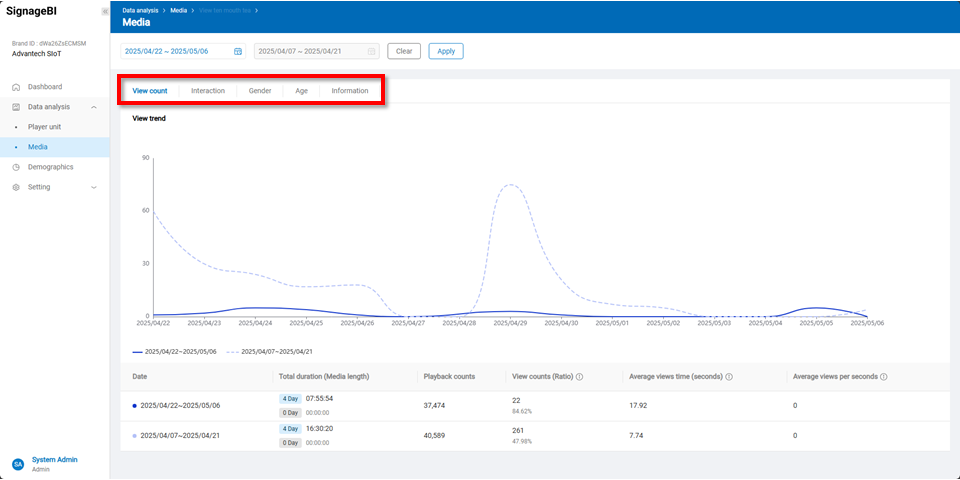
Task: Toggle the 2025/04/22~2025/05/06 legend series
Action: tap(175, 352)
